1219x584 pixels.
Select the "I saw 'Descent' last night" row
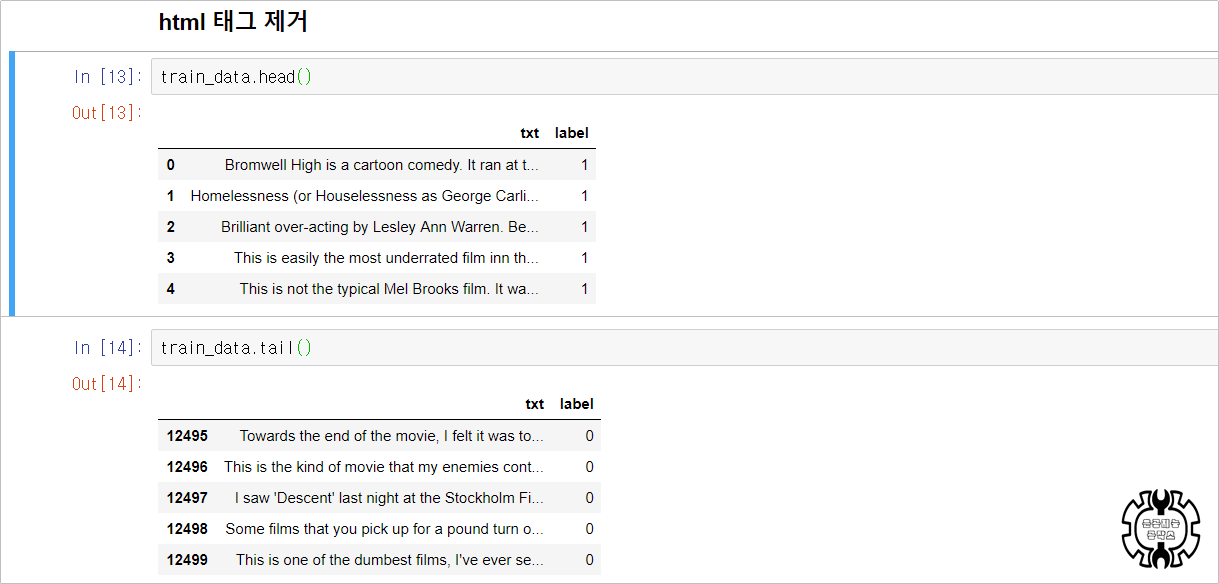pos(379,498)
